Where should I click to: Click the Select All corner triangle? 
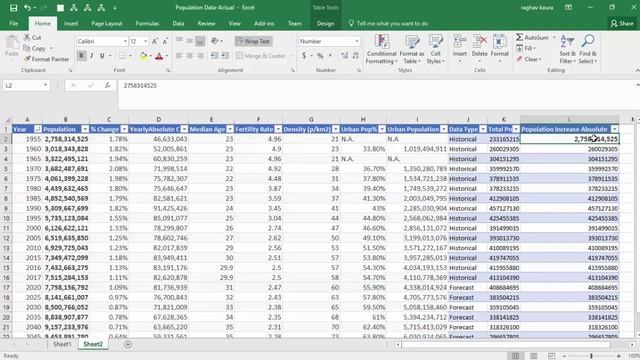point(7,120)
